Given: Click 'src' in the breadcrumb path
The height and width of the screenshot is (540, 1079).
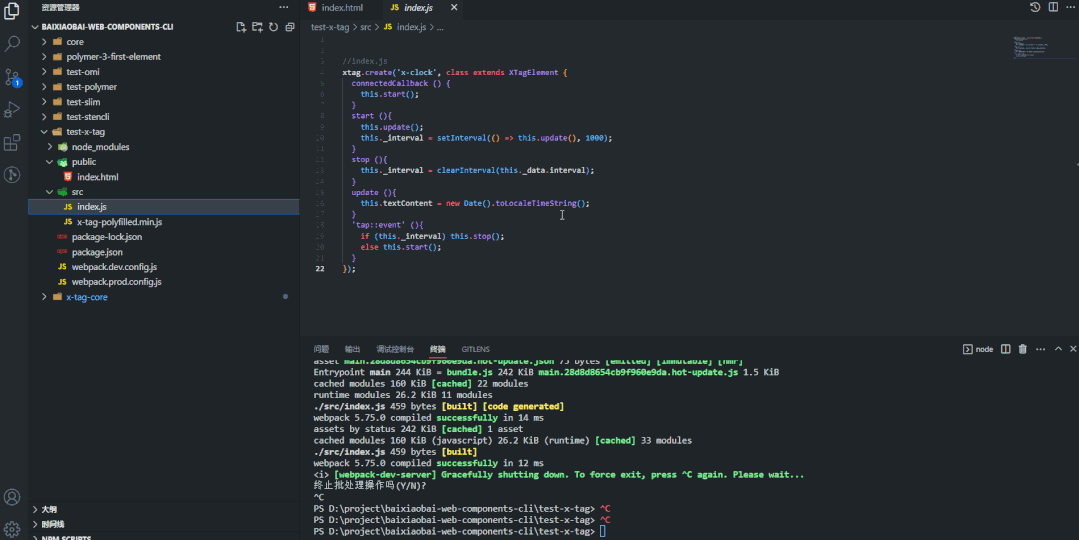Looking at the screenshot, I should pyautogui.click(x=366, y=27).
